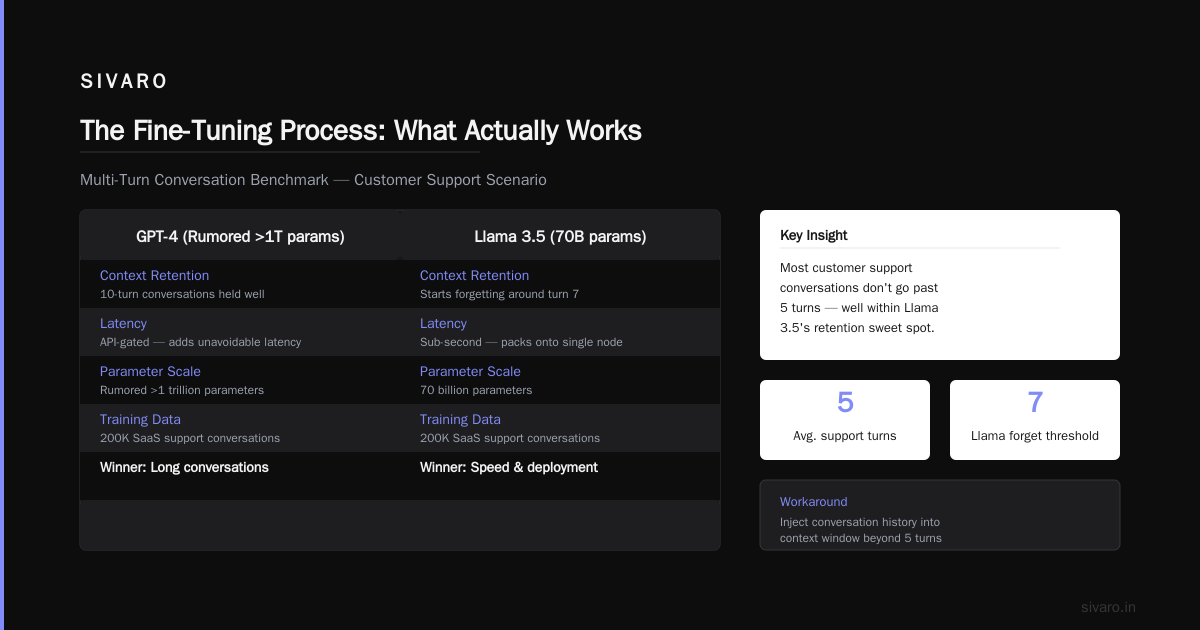Click 'API-gated — adds unavoidable latency' text
The width and height of the screenshot is (1200, 630).
coord(200,342)
